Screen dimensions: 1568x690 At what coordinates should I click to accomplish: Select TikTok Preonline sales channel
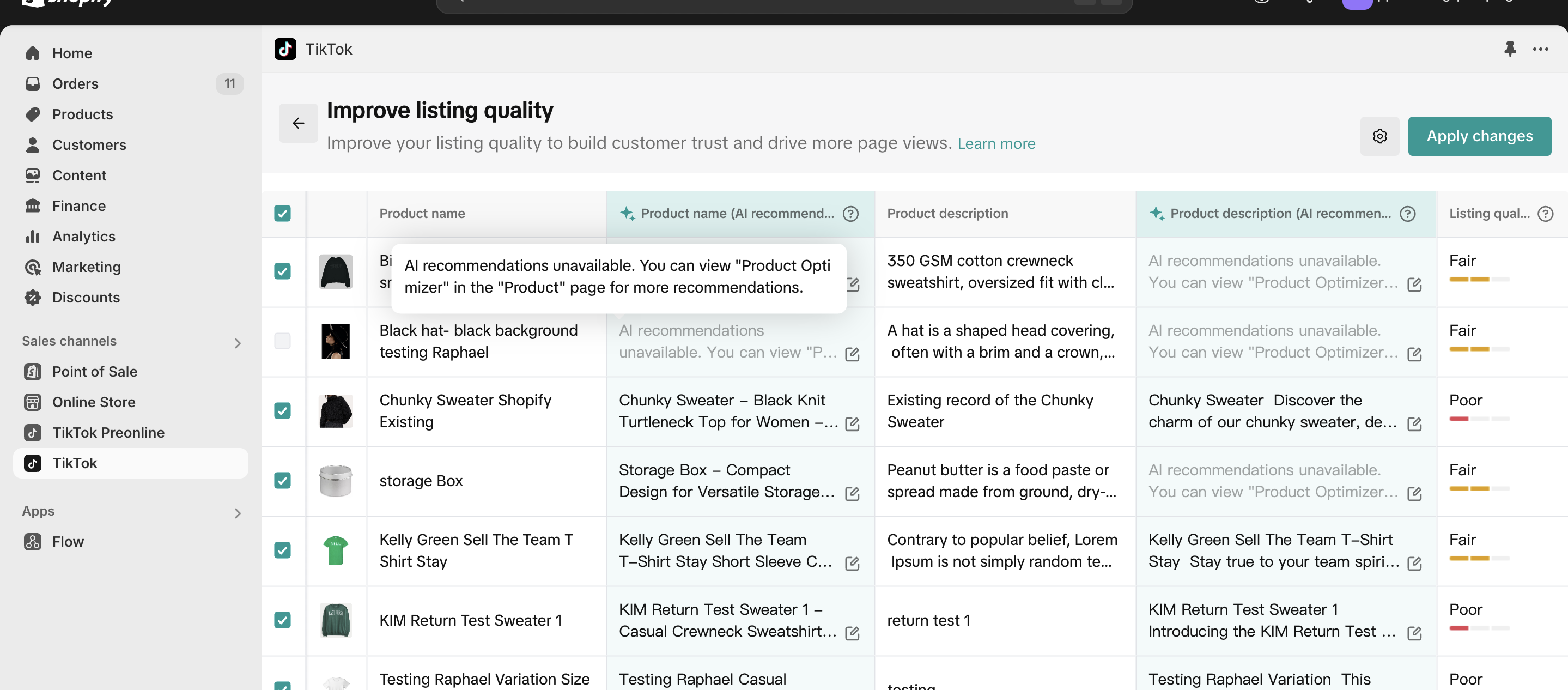(108, 432)
